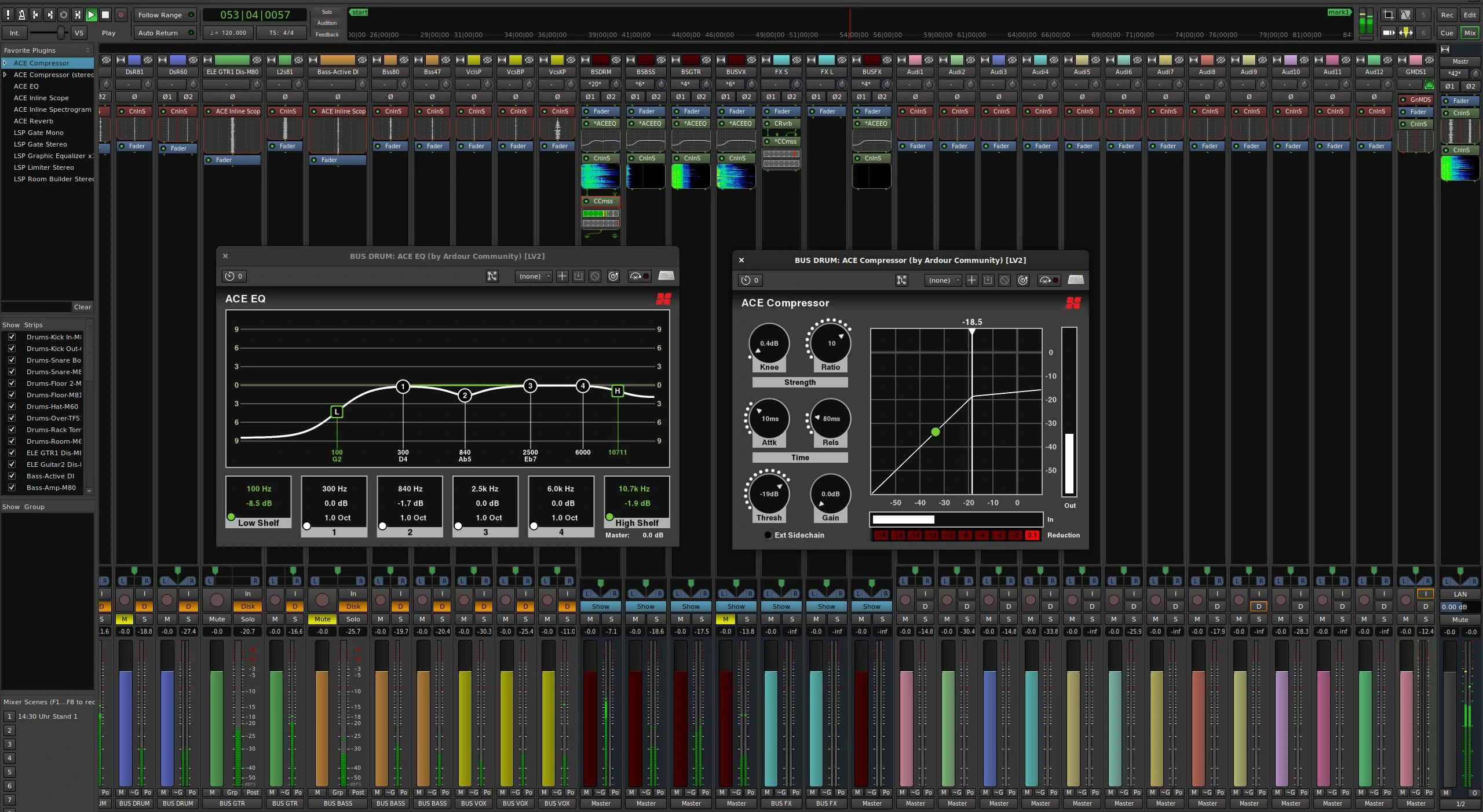Toggle the Auto Return option

coord(165,32)
